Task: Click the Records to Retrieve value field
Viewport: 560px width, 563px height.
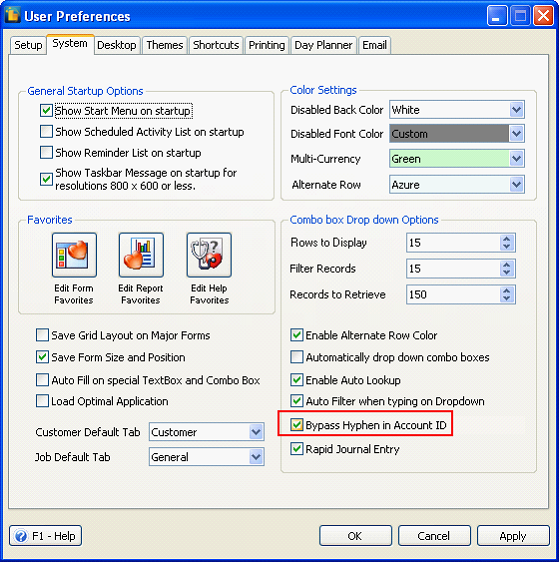Action: tap(454, 294)
